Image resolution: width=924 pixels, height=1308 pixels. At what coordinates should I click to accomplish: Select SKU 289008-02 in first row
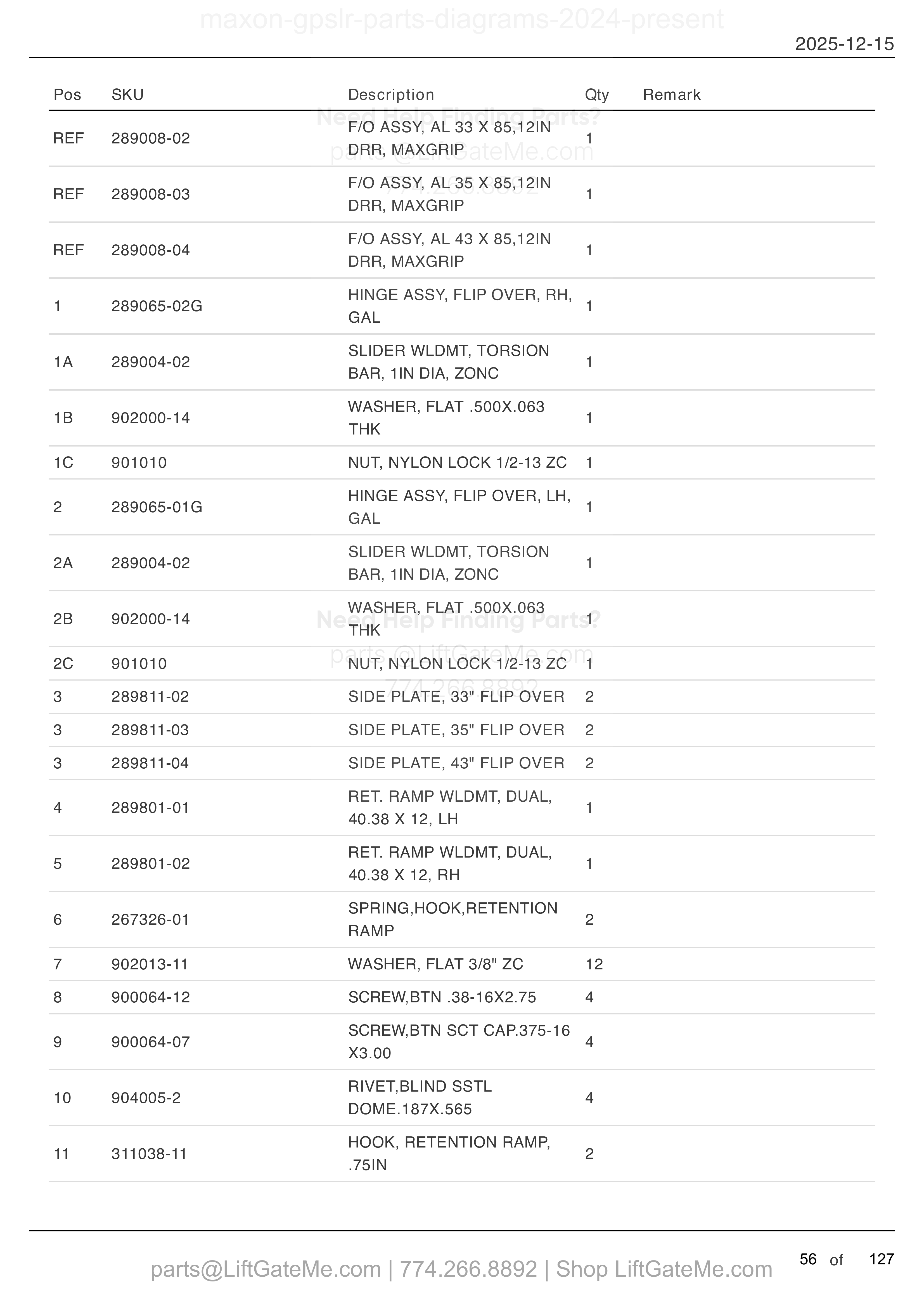click(x=151, y=138)
